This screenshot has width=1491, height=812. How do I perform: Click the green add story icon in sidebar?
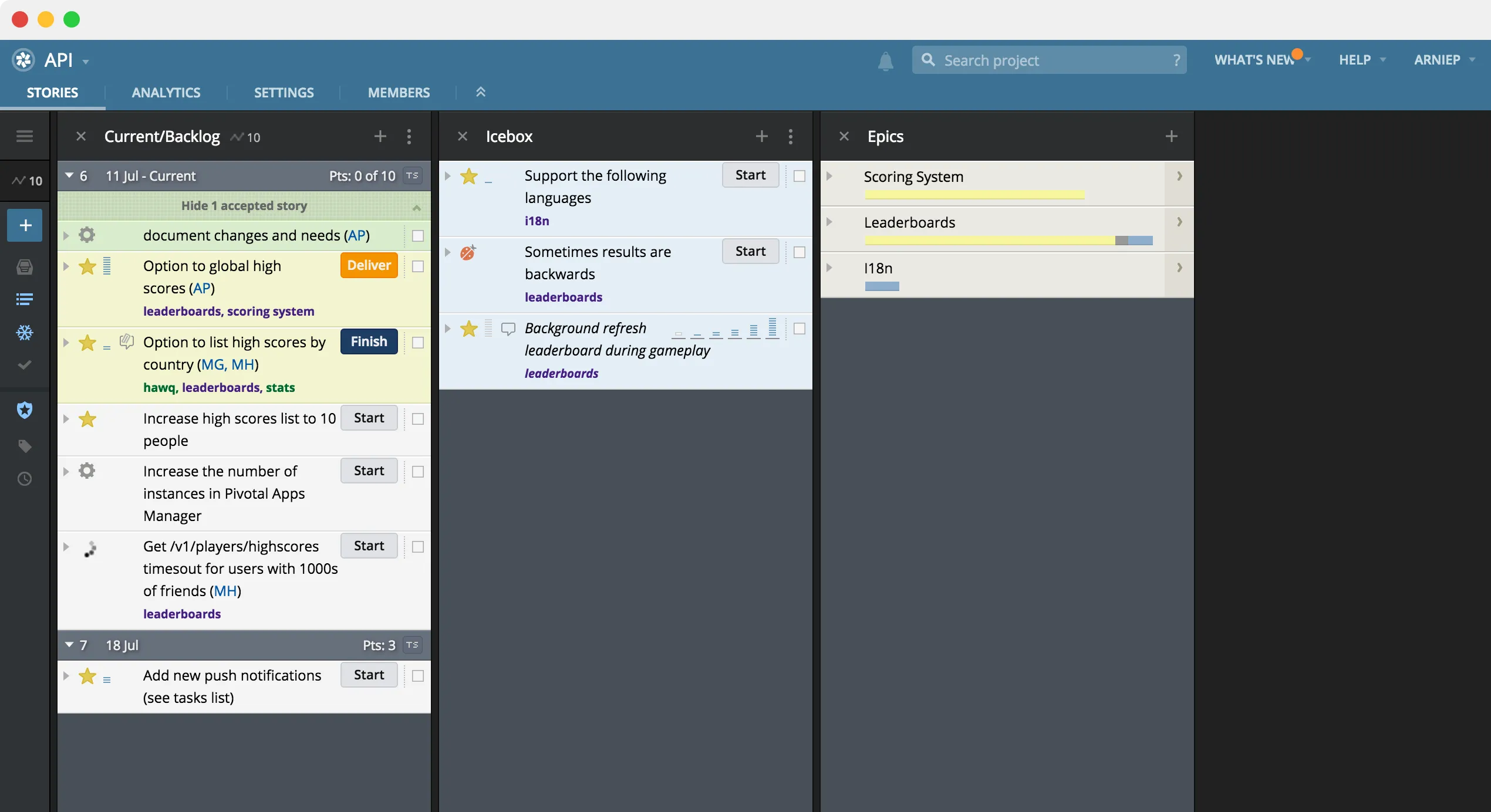(x=24, y=225)
